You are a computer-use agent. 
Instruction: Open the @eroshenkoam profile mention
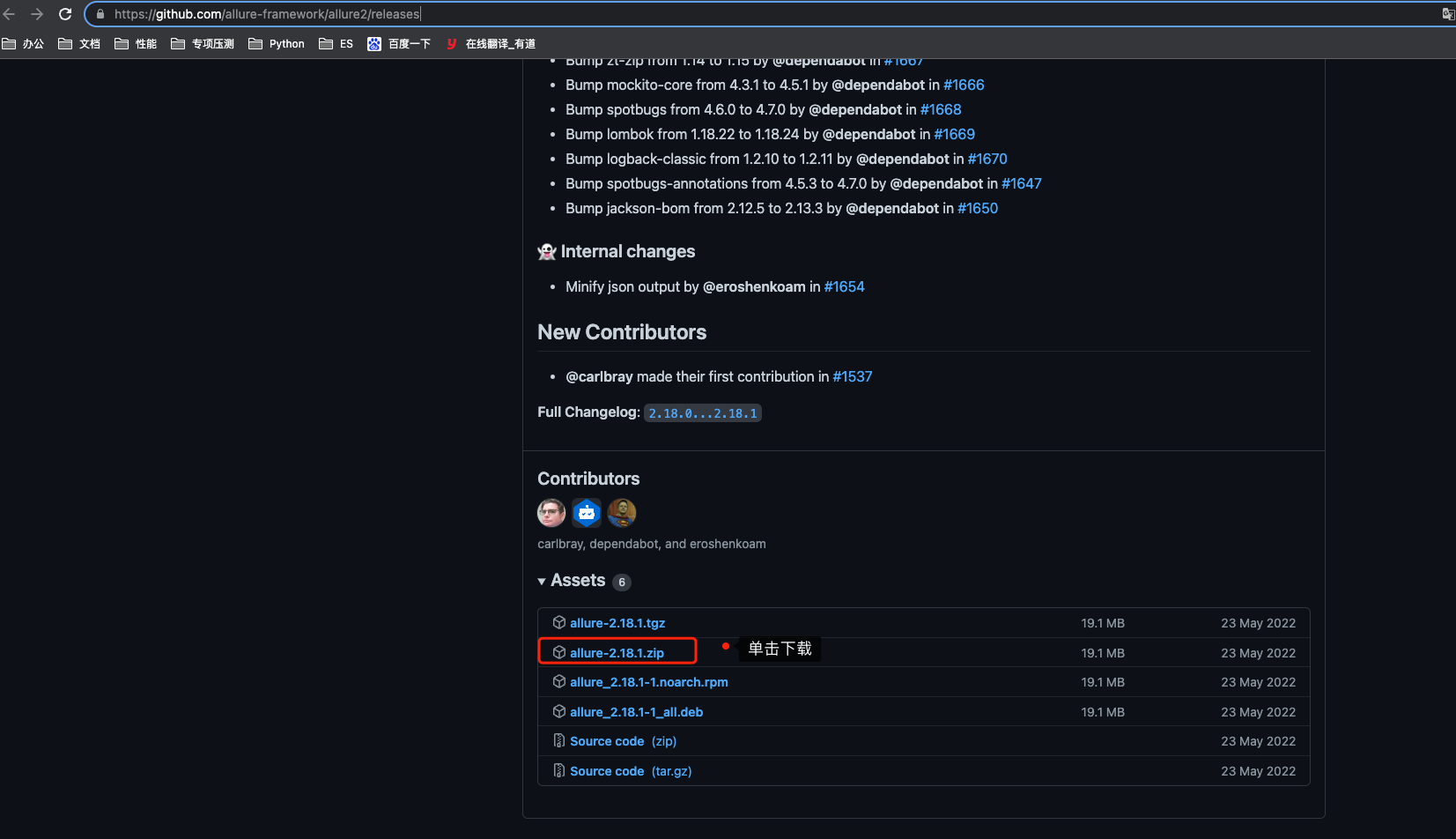(x=754, y=286)
